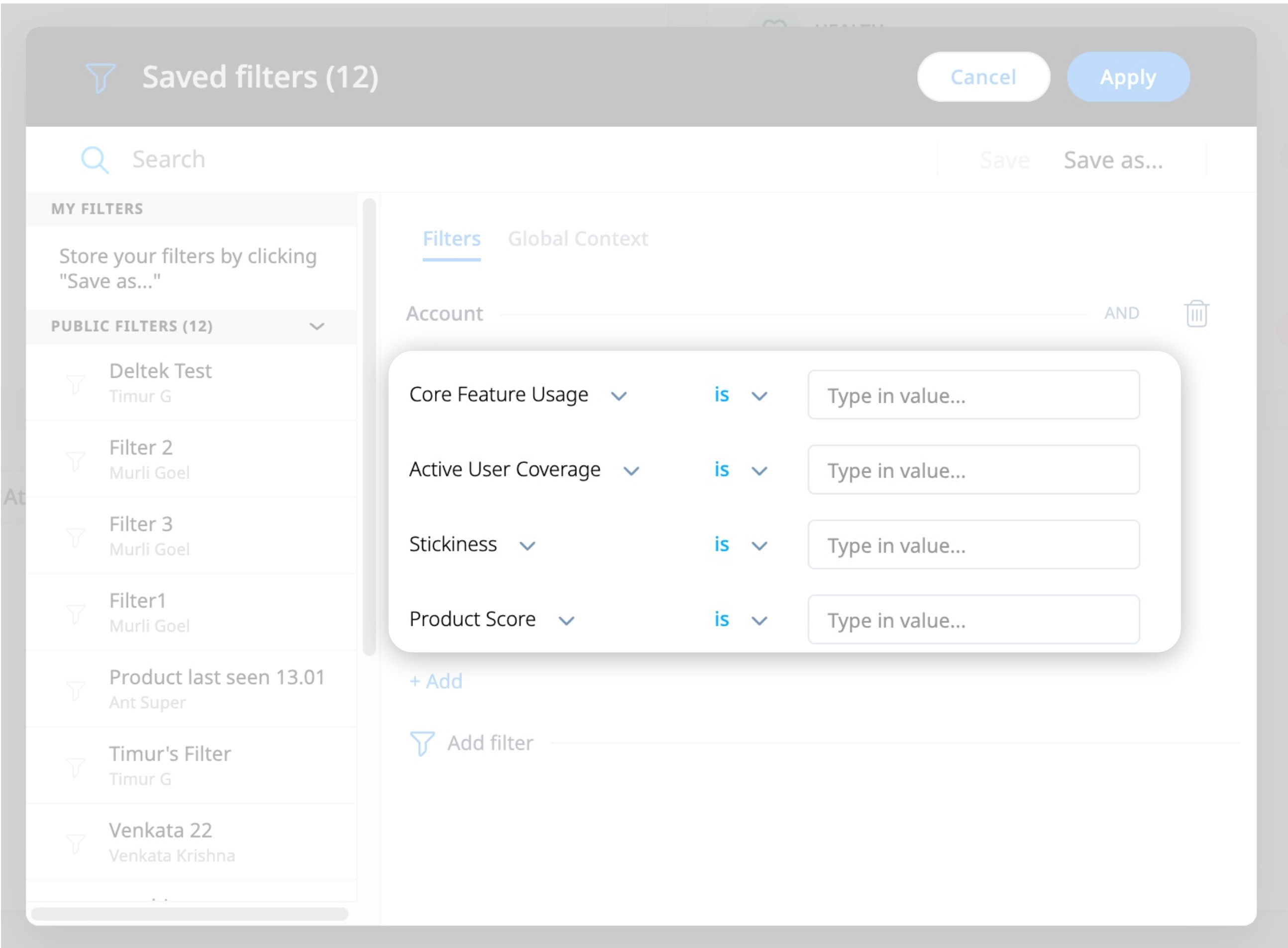Click the search magnifier icon
Screen dimensions: 1288x948
(95, 159)
